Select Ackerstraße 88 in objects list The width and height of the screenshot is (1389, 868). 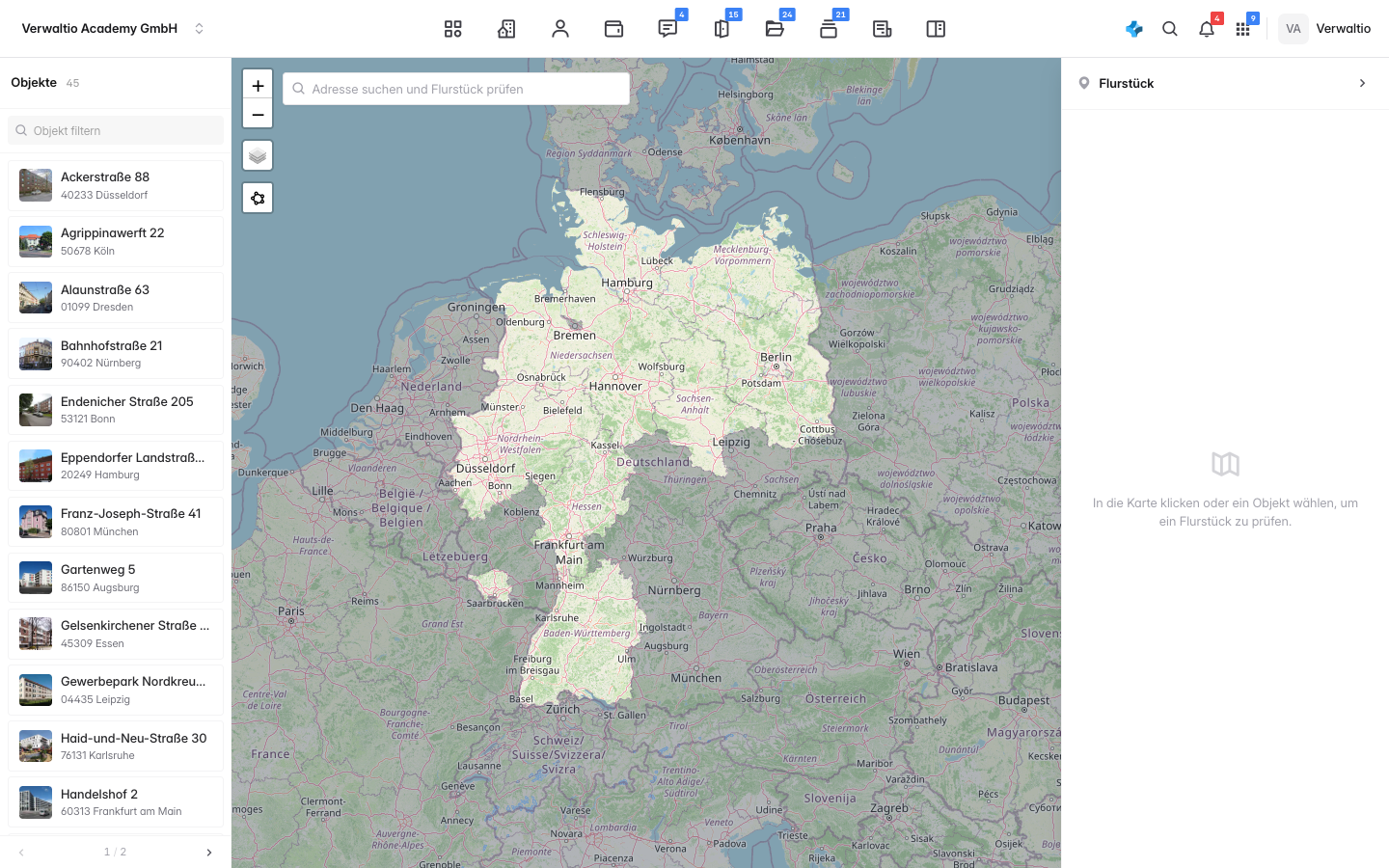(x=116, y=185)
